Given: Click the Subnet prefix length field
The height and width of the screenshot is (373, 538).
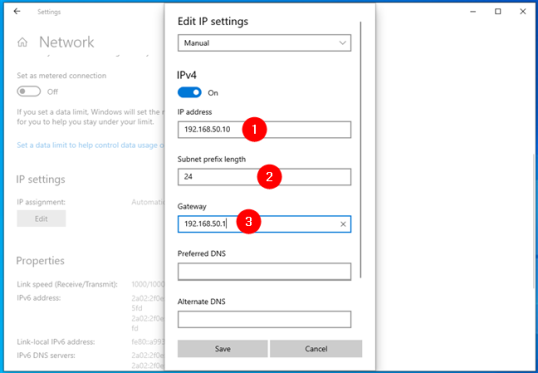Looking at the screenshot, I should point(264,177).
